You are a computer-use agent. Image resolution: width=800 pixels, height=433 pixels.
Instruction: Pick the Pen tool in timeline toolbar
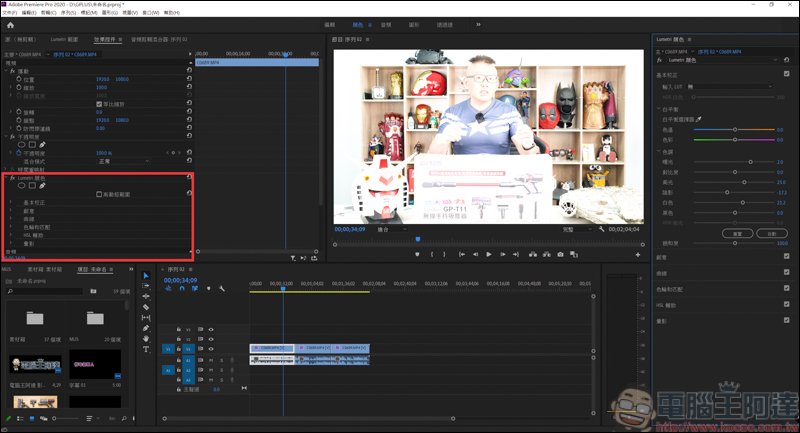[x=146, y=328]
